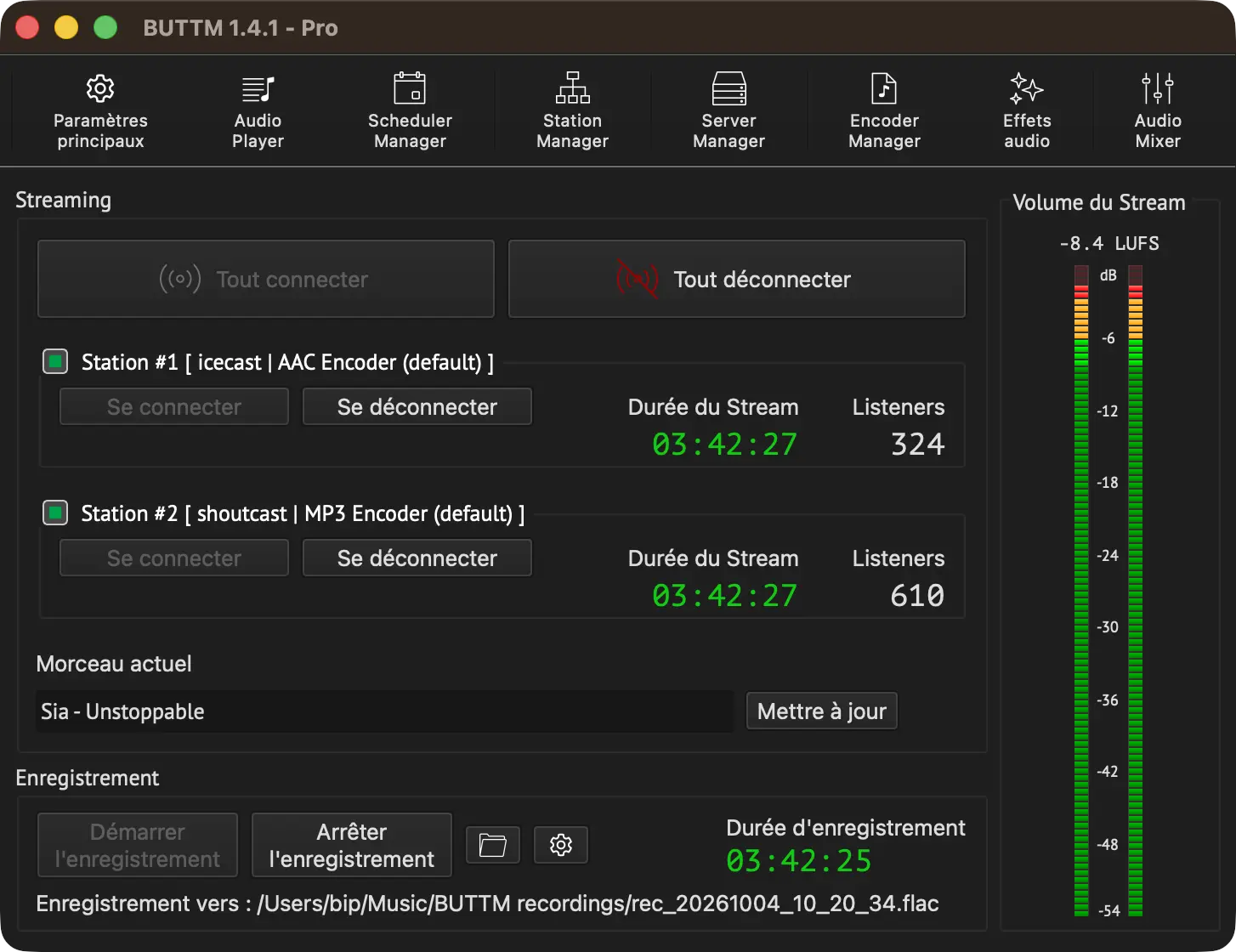Disconnect Station #1 with Se déconnecter
The height and width of the screenshot is (952, 1236).
(x=417, y=407)
